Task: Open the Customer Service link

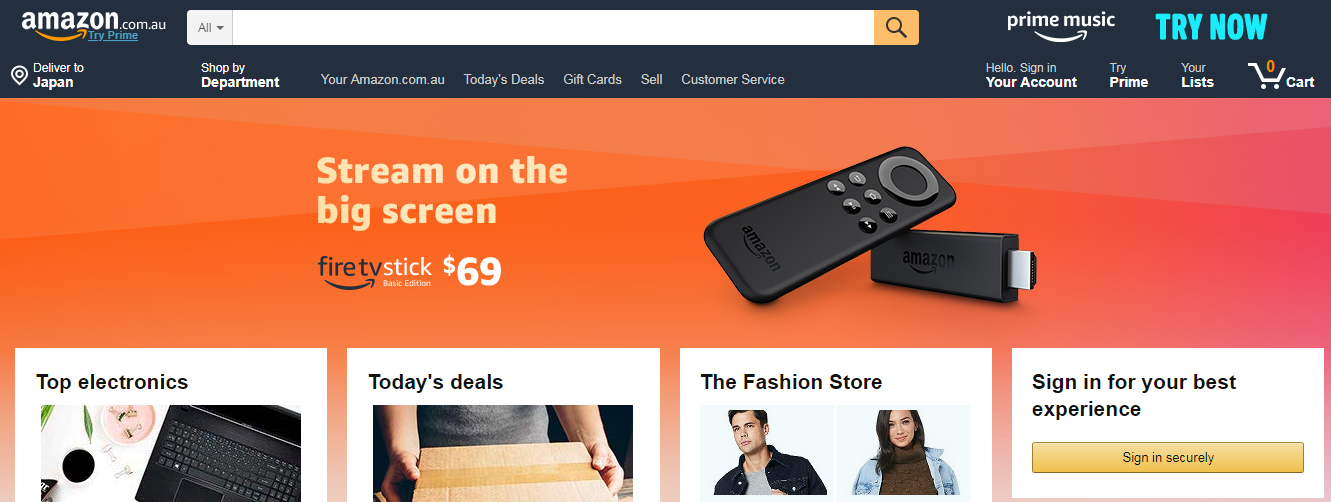Action: [x=733, y=79]
